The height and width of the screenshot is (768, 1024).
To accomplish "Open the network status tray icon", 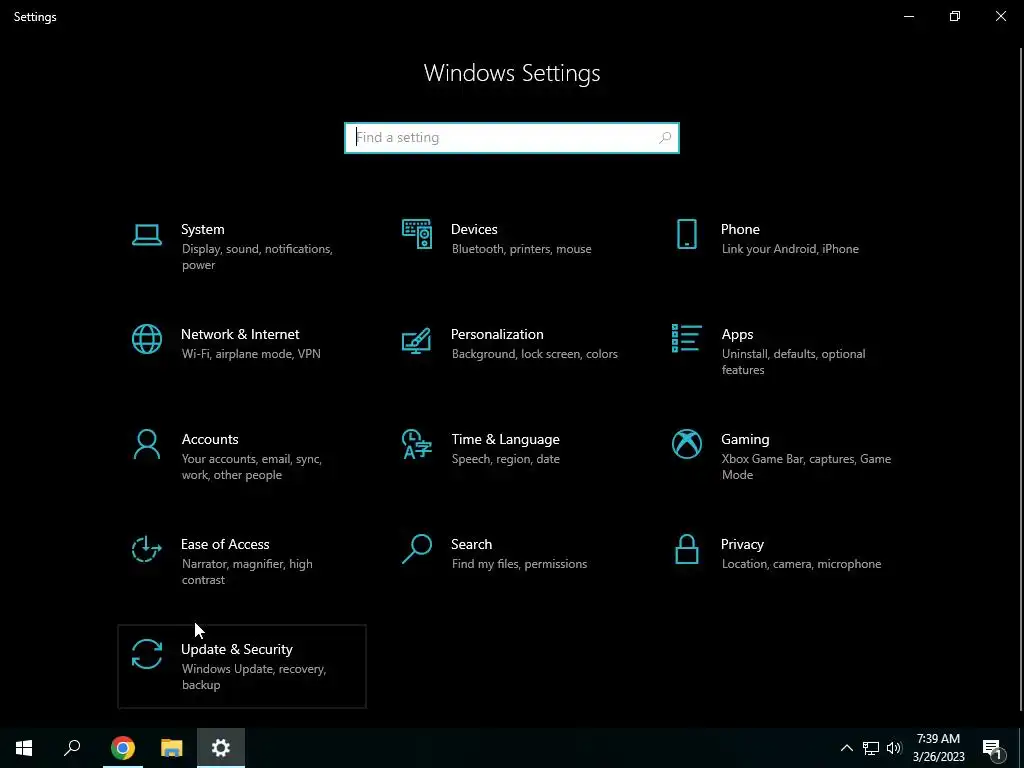I will 871,748.
